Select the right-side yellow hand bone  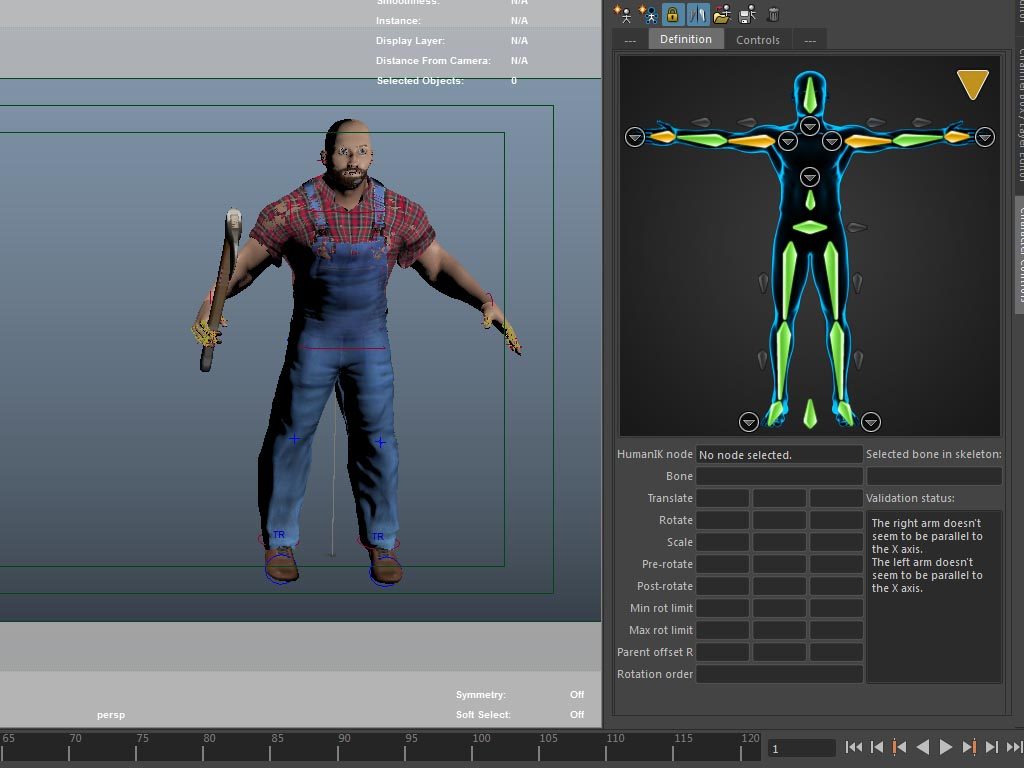[x=957, y=136]
